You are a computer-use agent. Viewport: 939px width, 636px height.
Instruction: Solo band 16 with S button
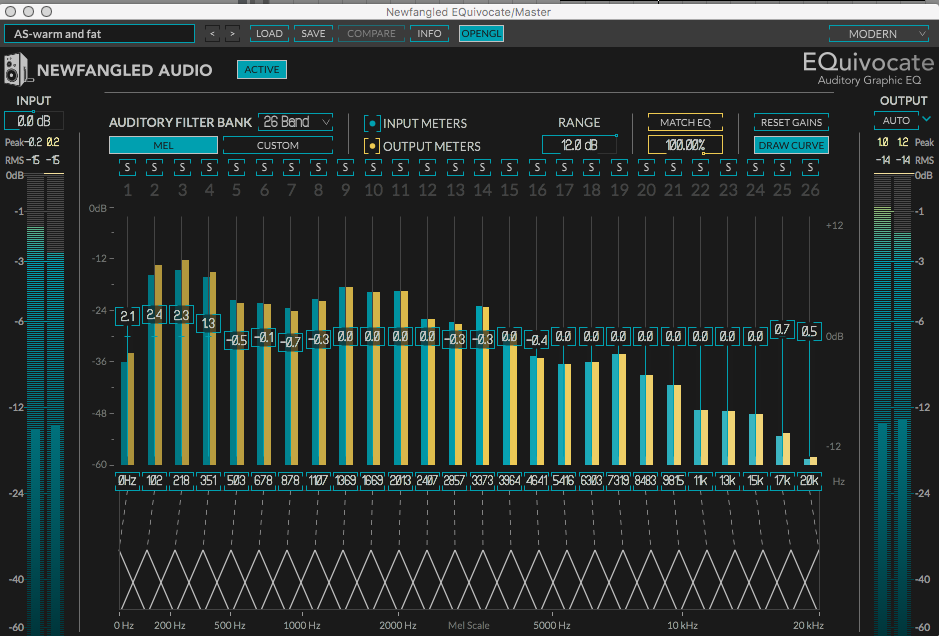pyautogui.click(x=537, y=168)
